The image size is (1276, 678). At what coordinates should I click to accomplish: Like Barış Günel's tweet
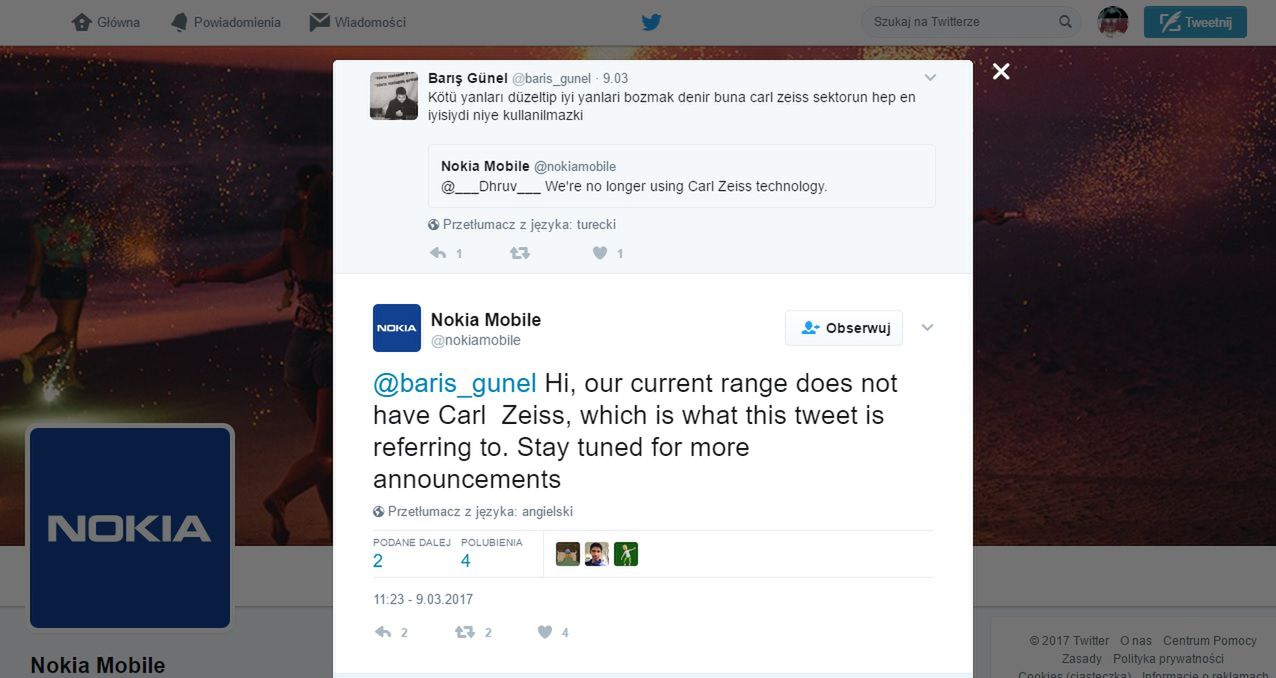pyautogui.click(x=601, y=253)
